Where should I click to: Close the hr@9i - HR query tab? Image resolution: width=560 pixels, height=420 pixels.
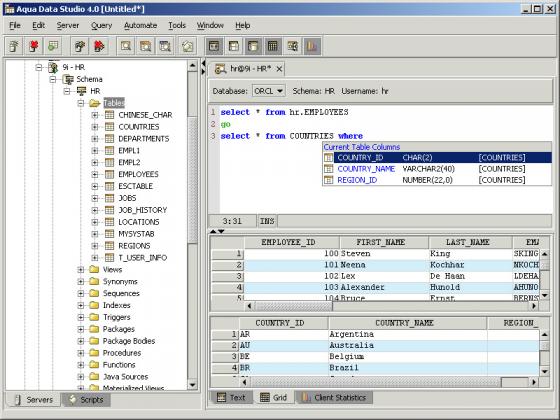point(279,69)
